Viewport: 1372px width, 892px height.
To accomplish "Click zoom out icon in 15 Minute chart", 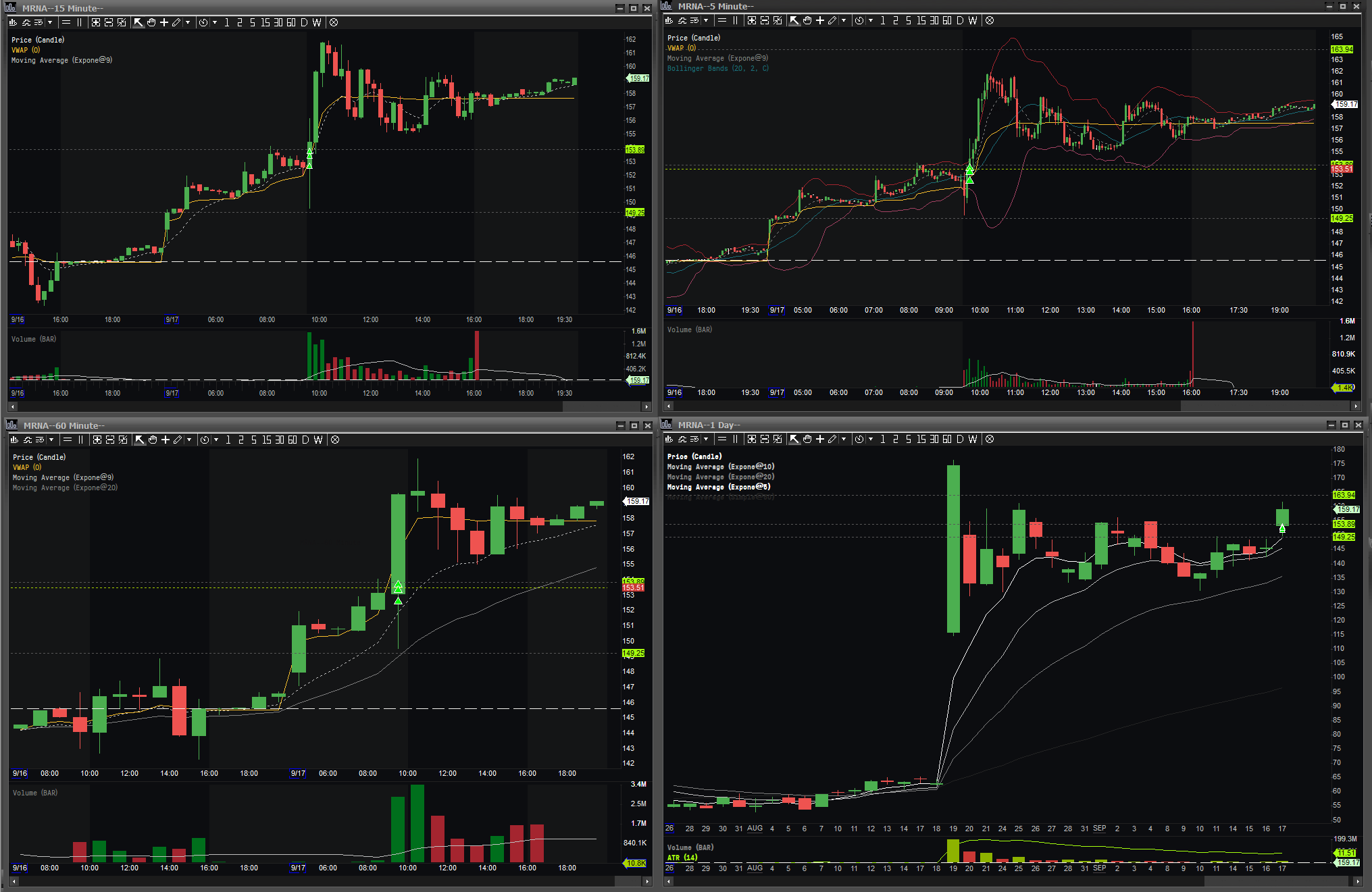I will tap(109, 22).
